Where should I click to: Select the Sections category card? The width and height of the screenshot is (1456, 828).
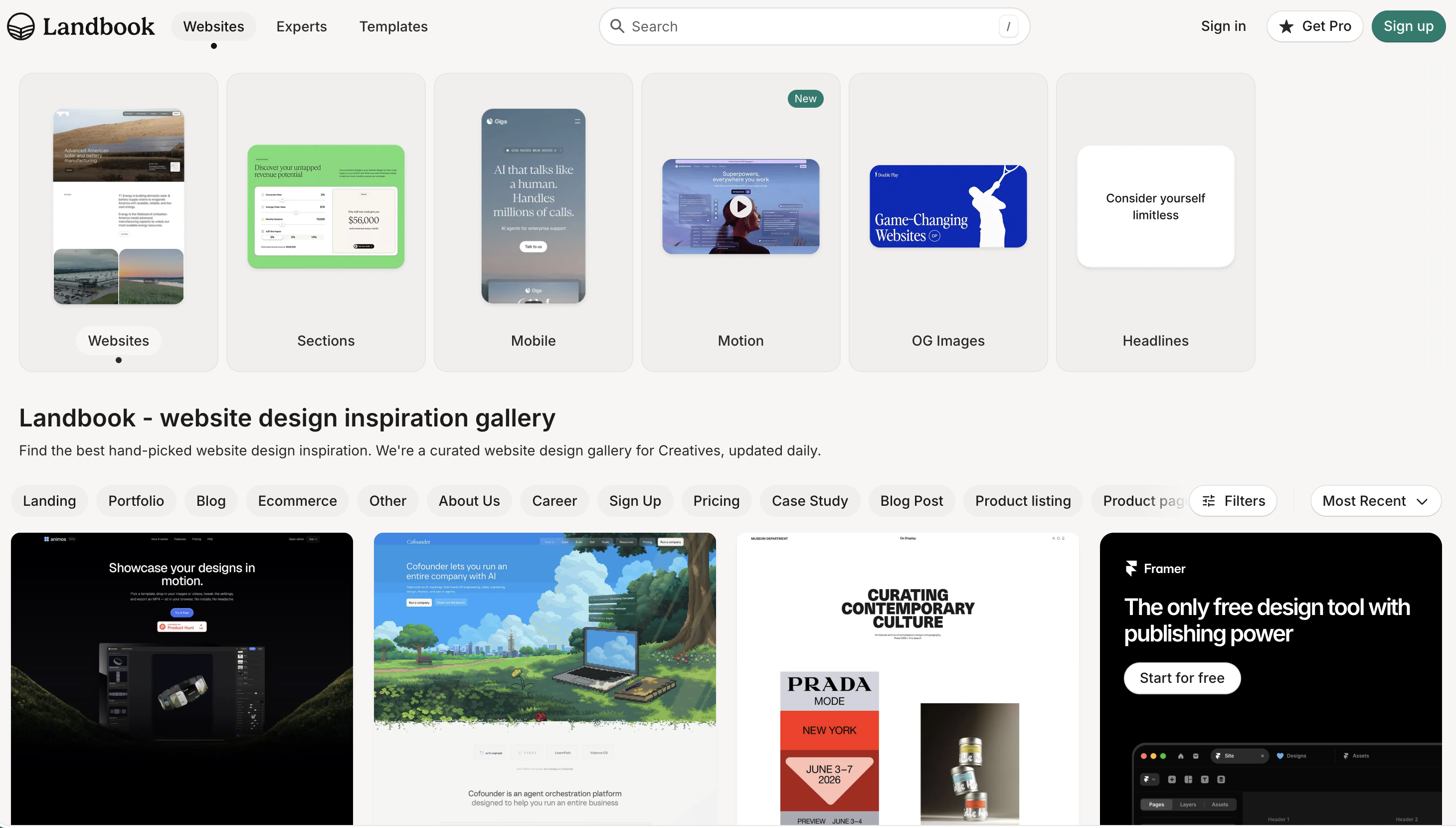click(326, 222)
